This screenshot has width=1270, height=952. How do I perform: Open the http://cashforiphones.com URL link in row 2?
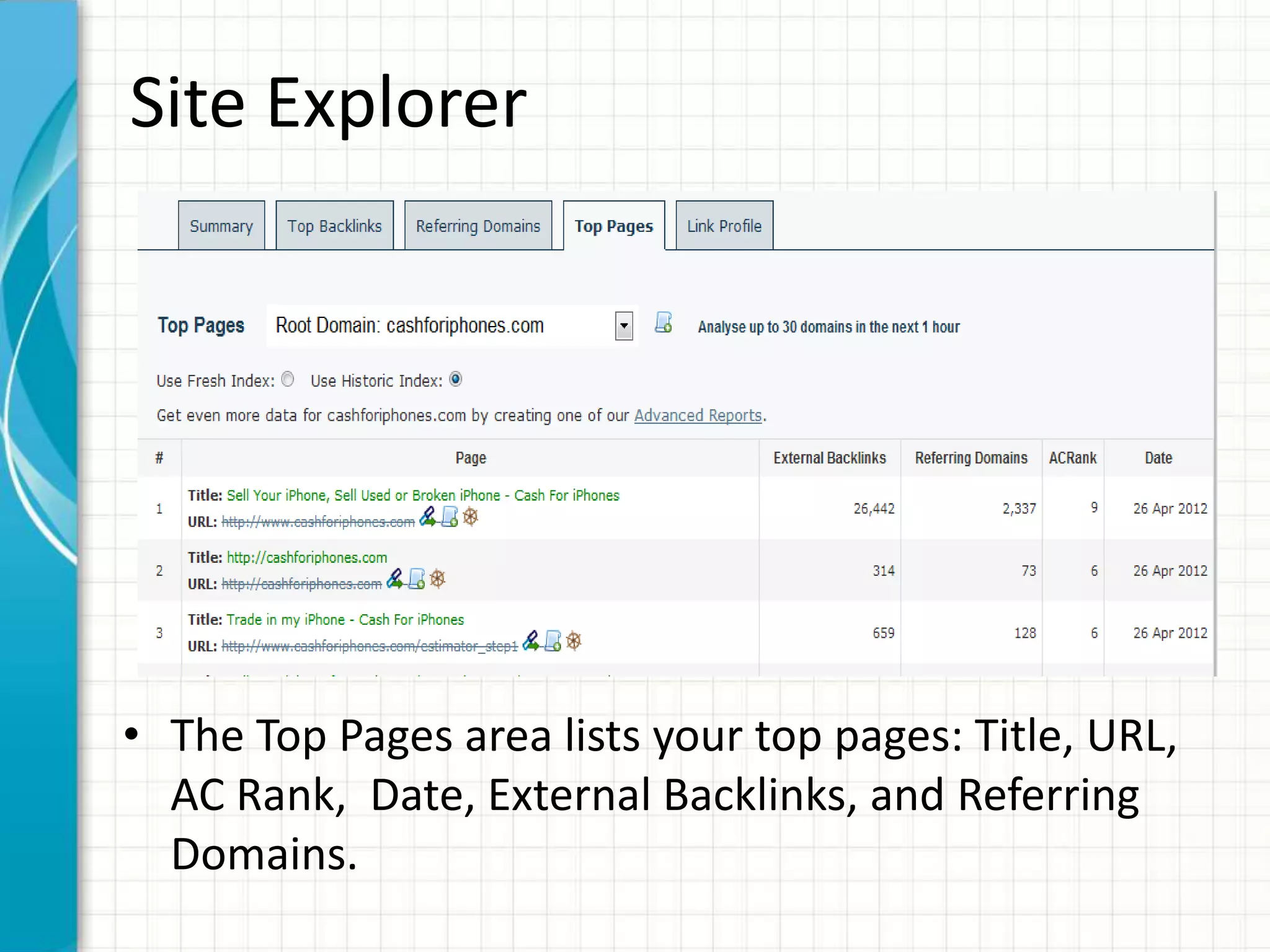[301, 584]
